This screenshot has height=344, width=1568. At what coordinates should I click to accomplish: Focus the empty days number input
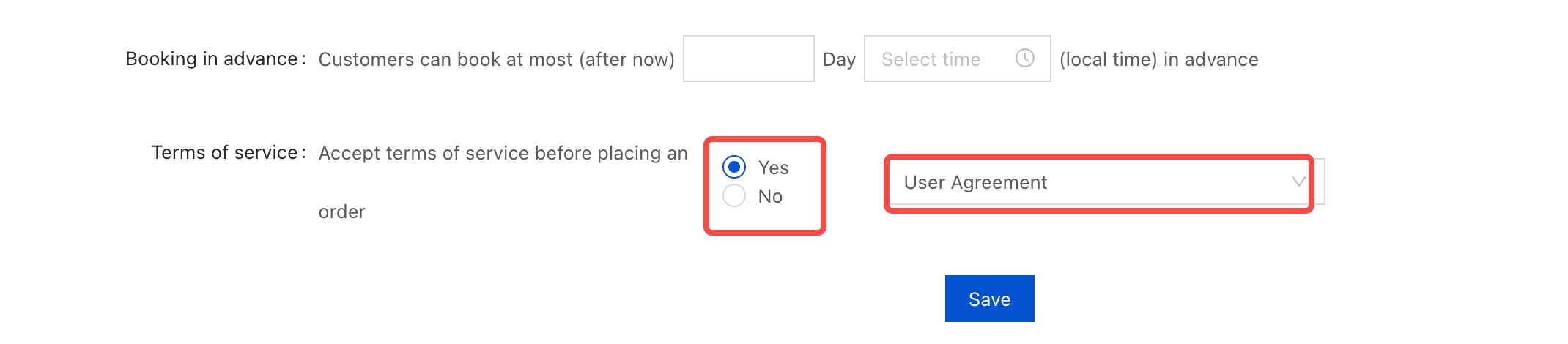click(x=748, y=59)
